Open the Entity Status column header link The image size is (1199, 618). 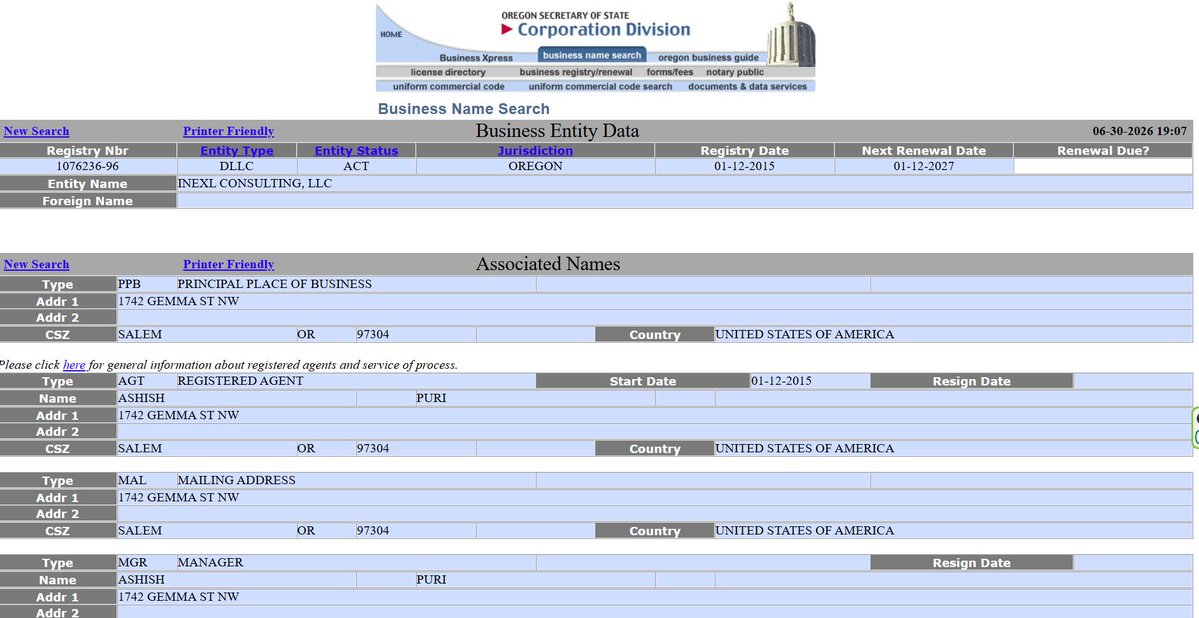(x=356, y=151)
